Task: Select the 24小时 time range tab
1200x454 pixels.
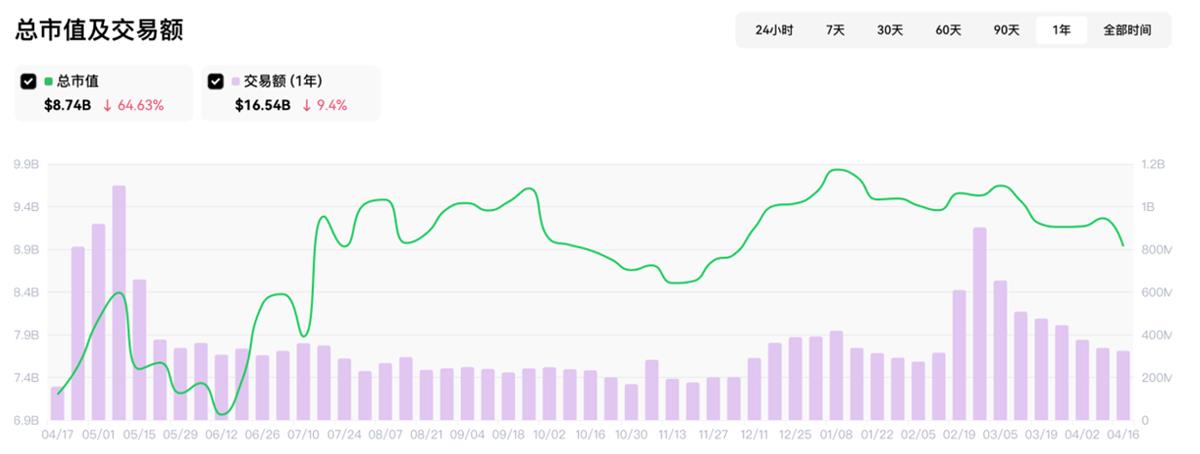Action: 774,30
